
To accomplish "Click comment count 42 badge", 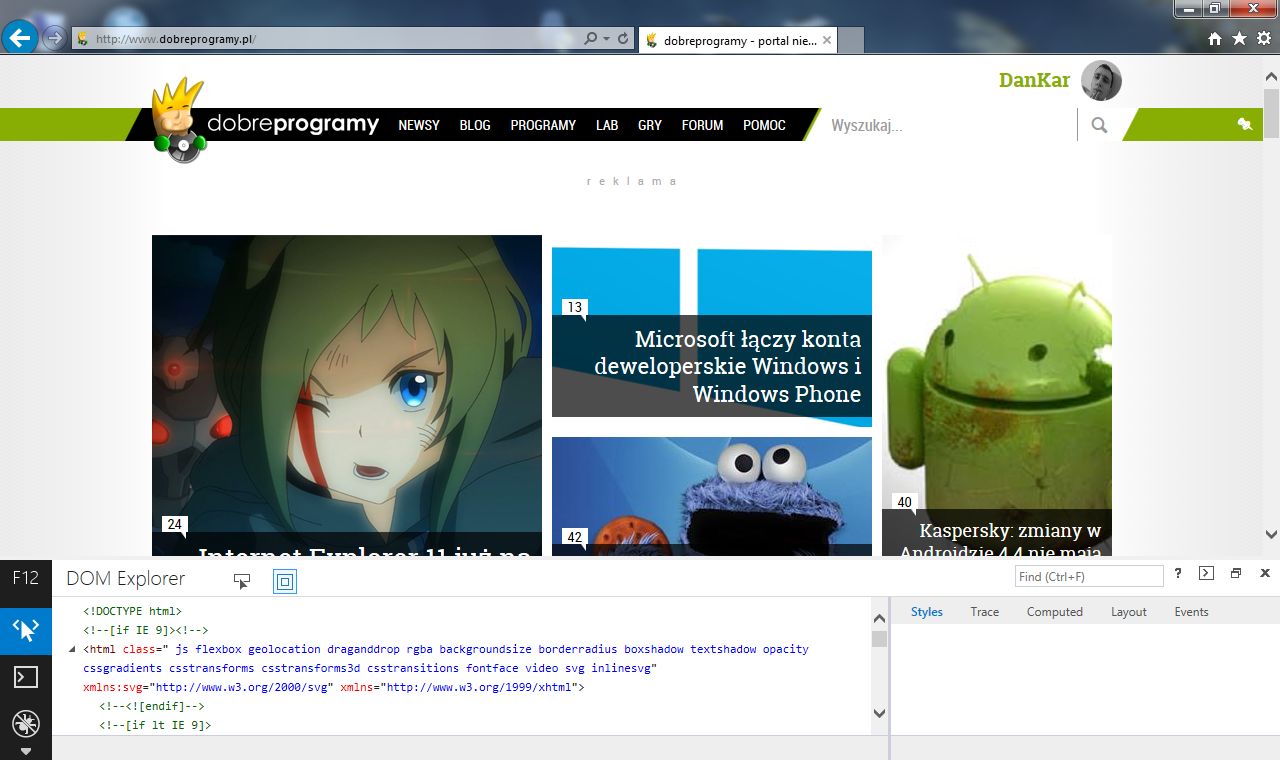I will click(574, 537).
